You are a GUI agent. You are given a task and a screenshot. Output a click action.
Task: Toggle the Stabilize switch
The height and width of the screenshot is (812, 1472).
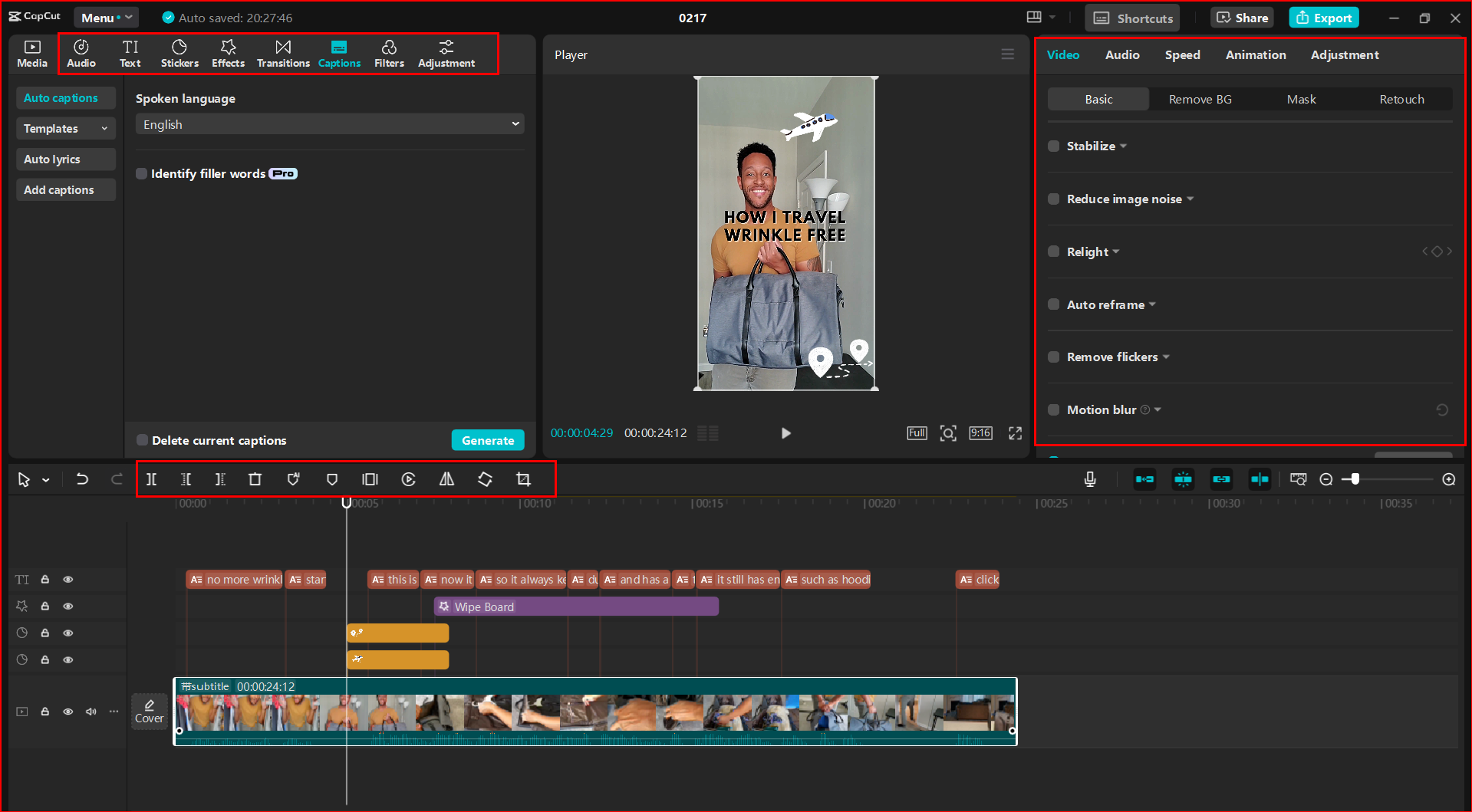click(x=1053, y=146)
